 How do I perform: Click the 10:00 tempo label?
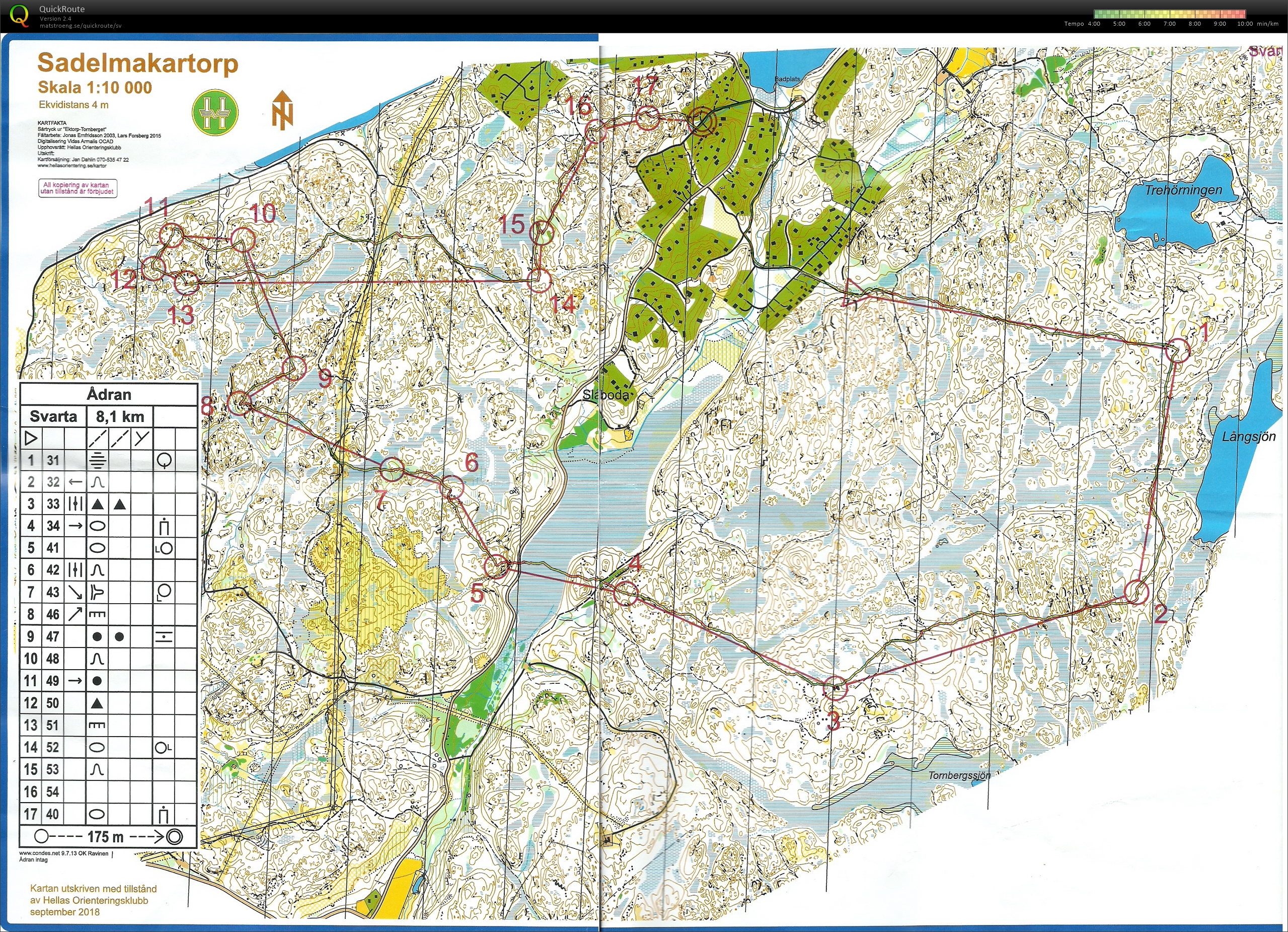pos(1245,24)
